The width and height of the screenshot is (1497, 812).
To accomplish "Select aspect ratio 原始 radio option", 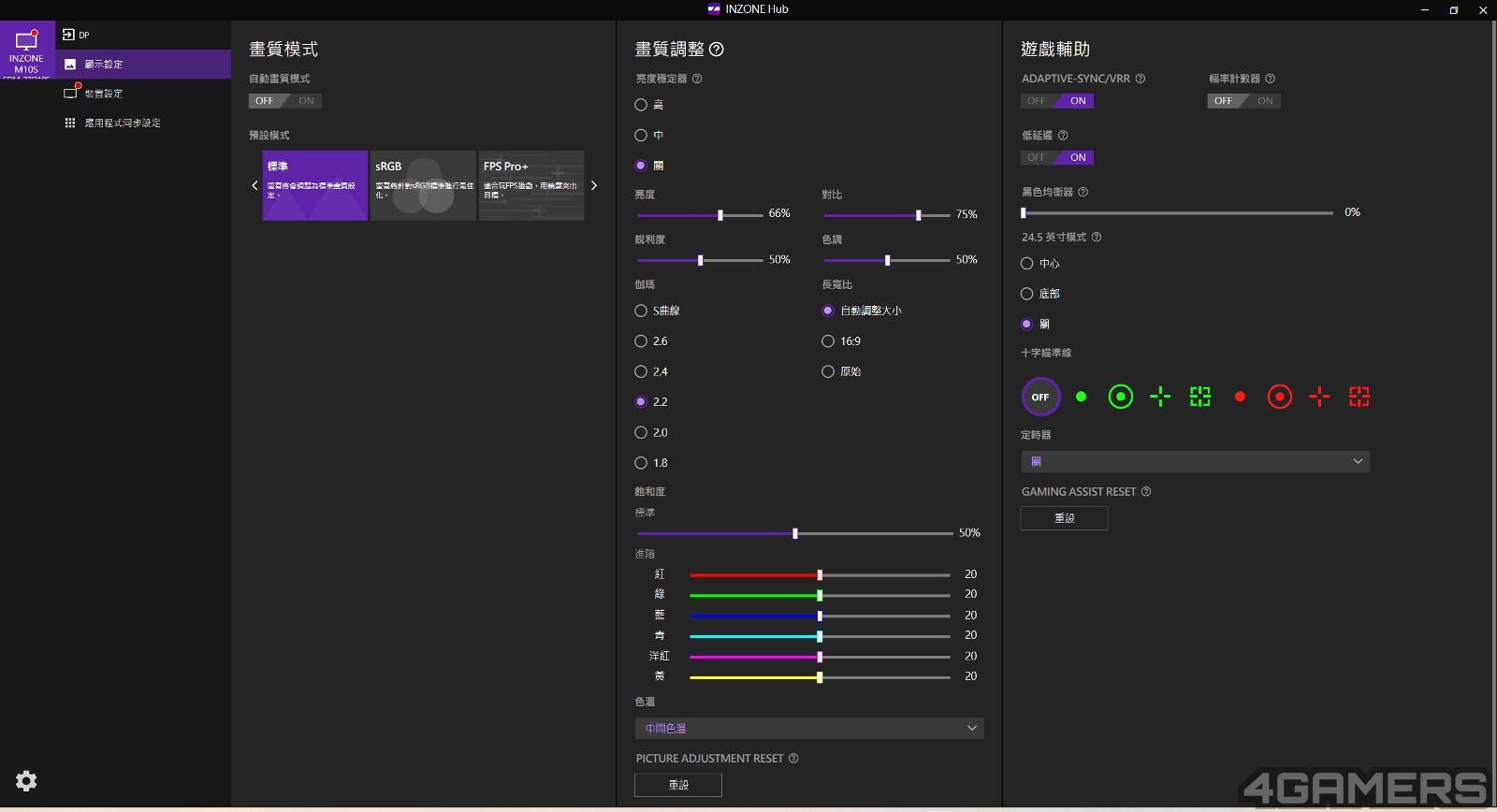I will tap(828, 371).
